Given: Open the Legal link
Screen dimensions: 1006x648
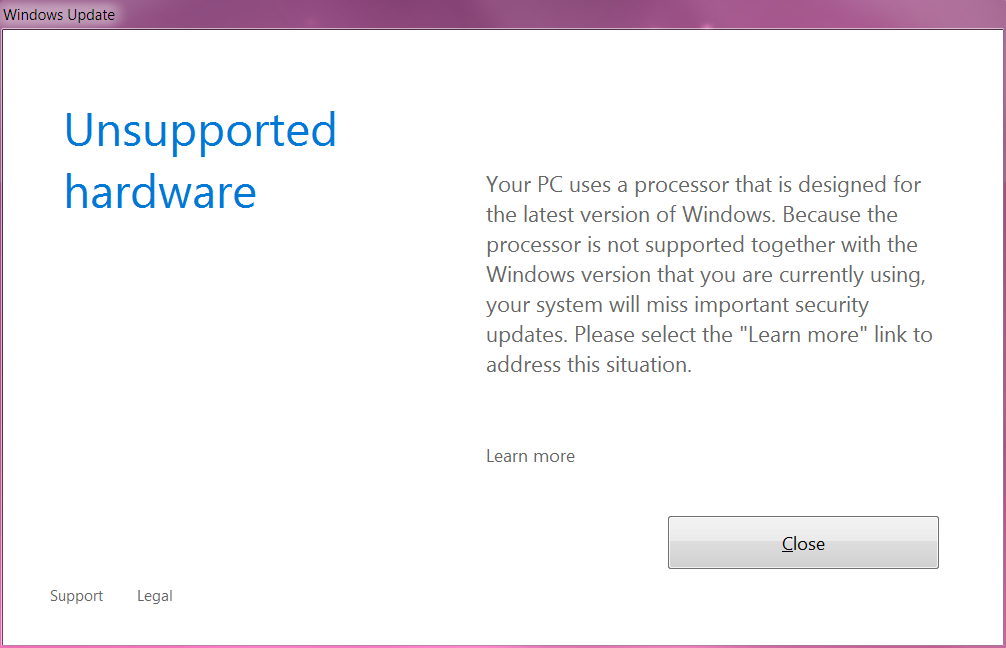Looking at the screenshot, I should [155, 596].
